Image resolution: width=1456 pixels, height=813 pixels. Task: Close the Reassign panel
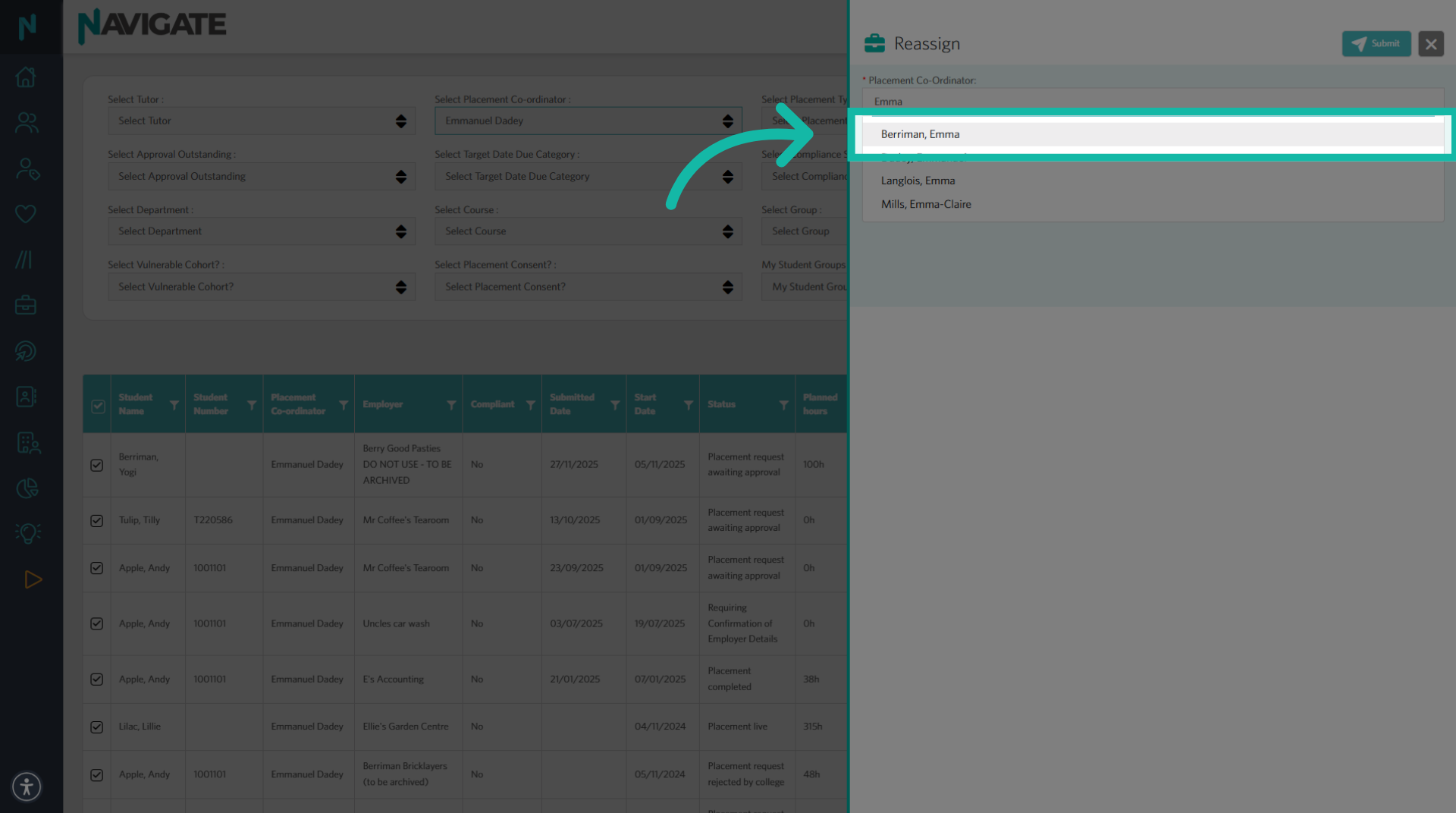click(1430, 44)
